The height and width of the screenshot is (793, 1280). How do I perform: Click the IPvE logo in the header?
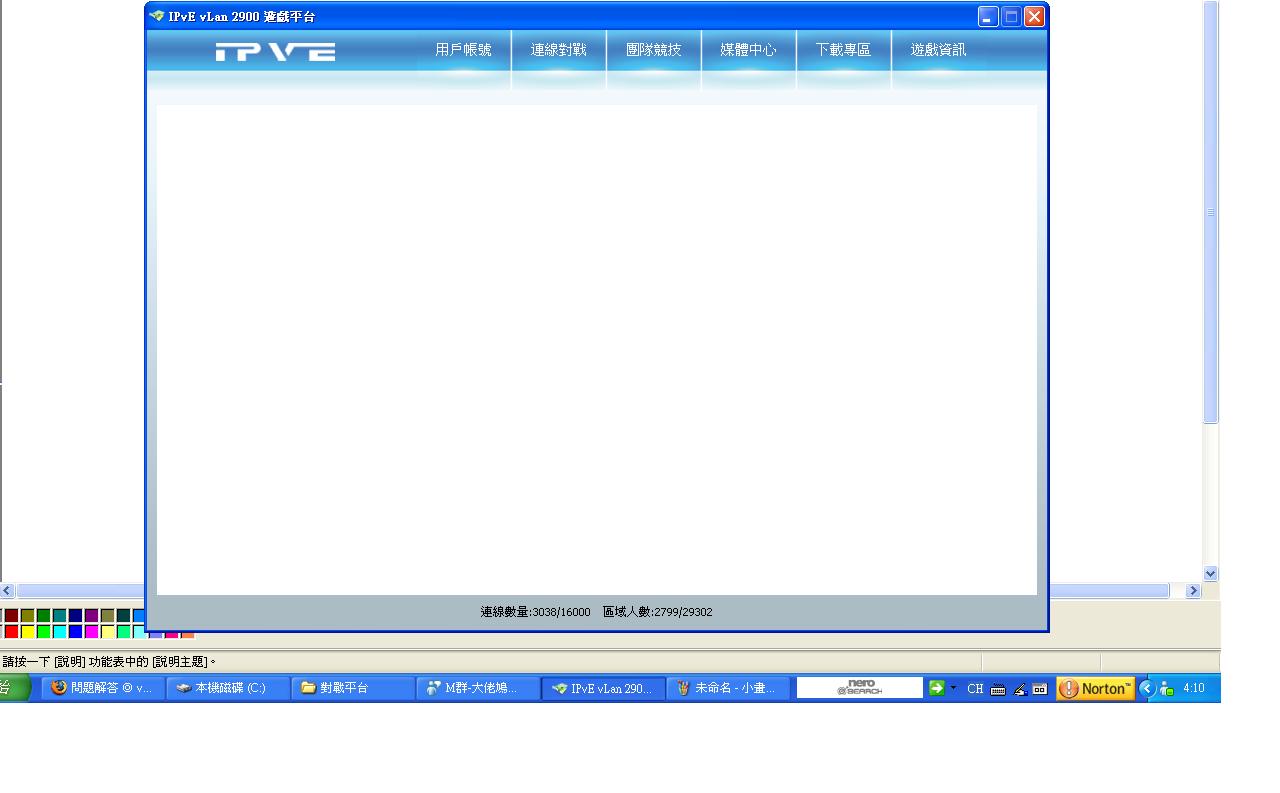pyautogui.click(x=275, y=52)
